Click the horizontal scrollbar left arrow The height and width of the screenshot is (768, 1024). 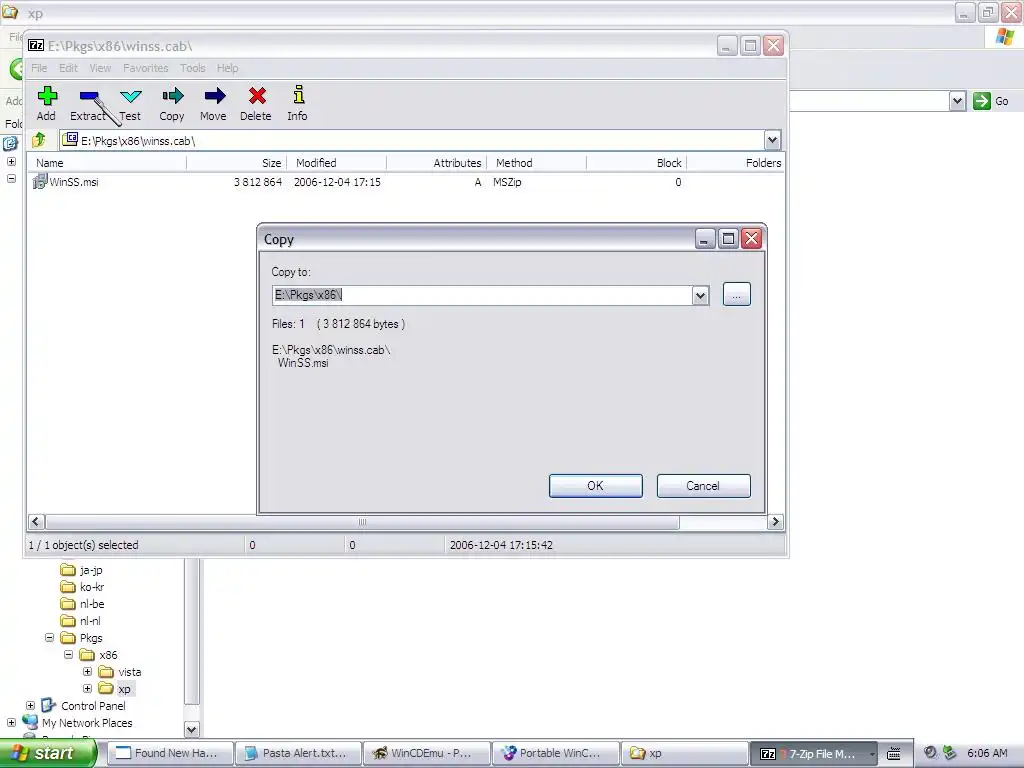(x=36, y=522)
